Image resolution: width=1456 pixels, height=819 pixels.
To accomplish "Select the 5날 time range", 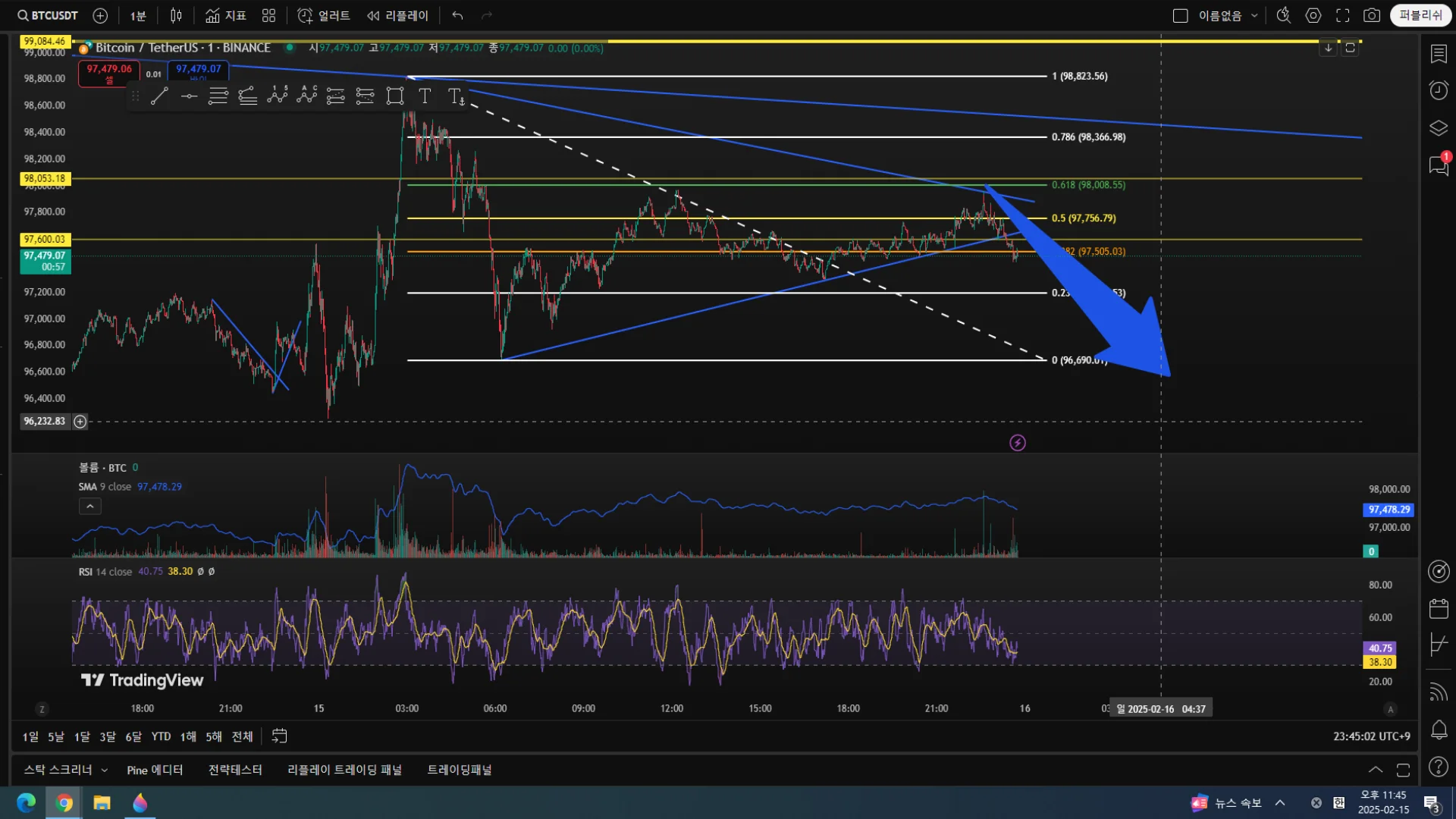I will [55, 736].
